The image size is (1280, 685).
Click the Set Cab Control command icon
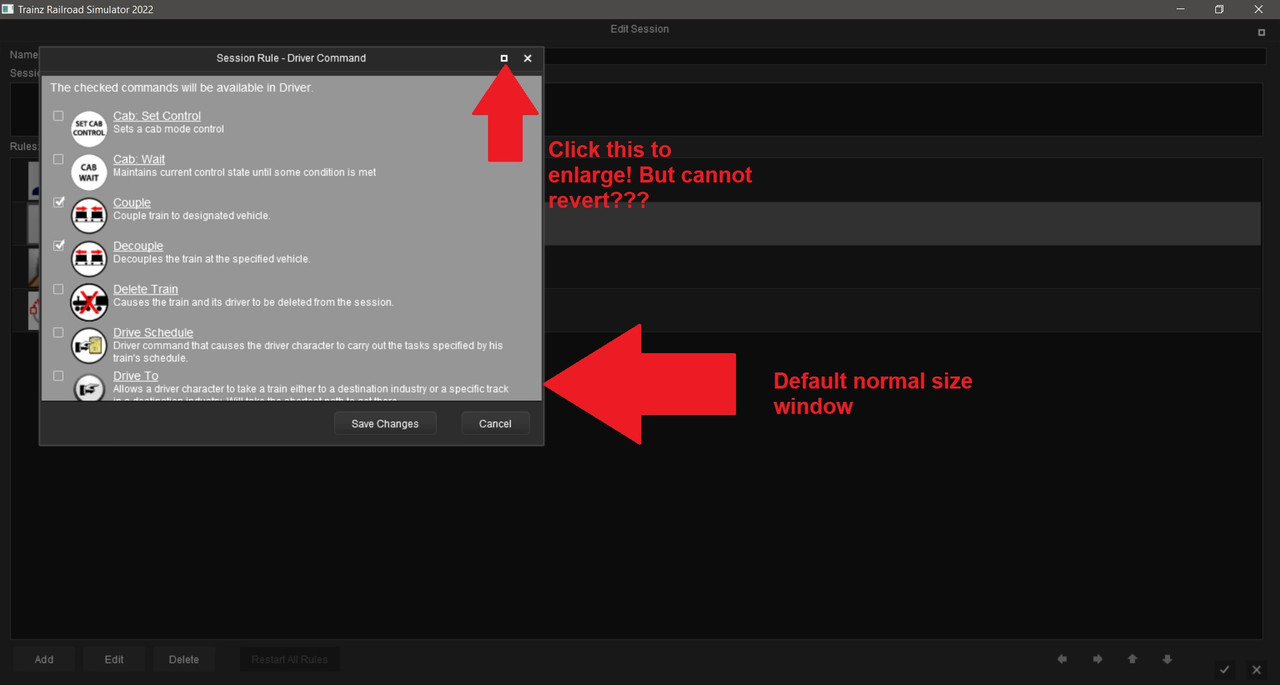pyautogui.click(x=89, y=129)
